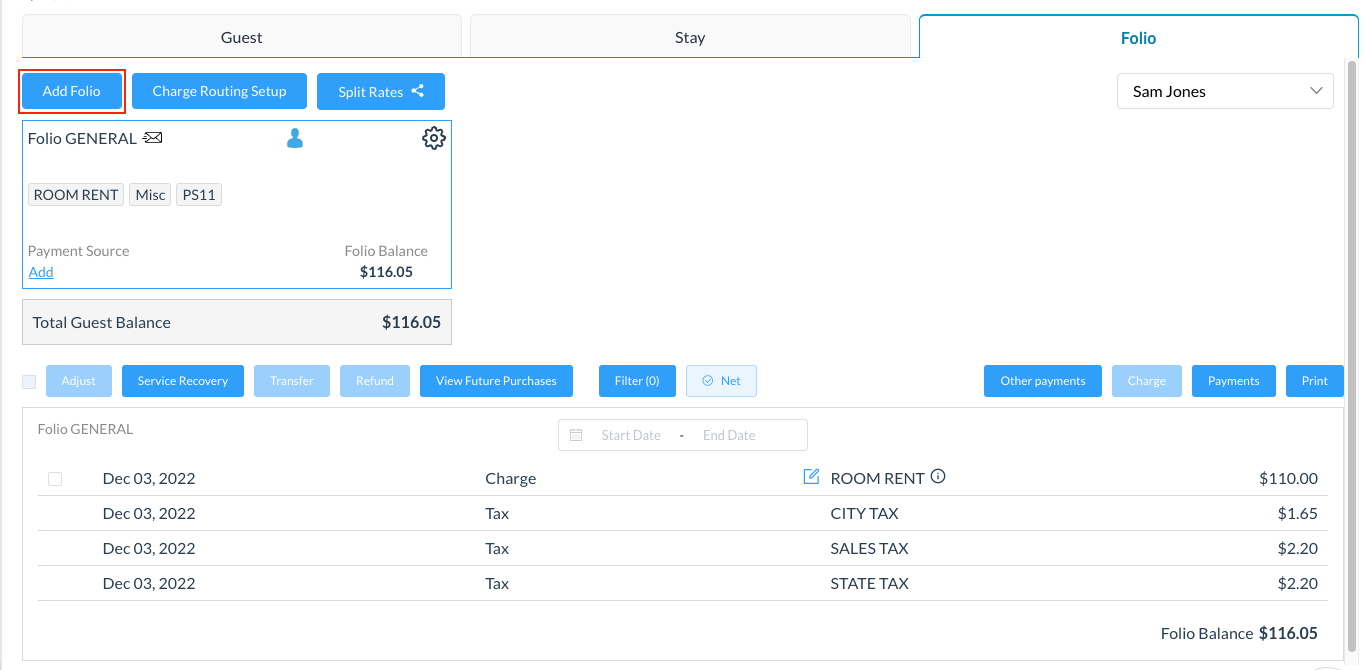
Task: Check the select-all checkbox beside Adjust
Action: pos(29,381)
